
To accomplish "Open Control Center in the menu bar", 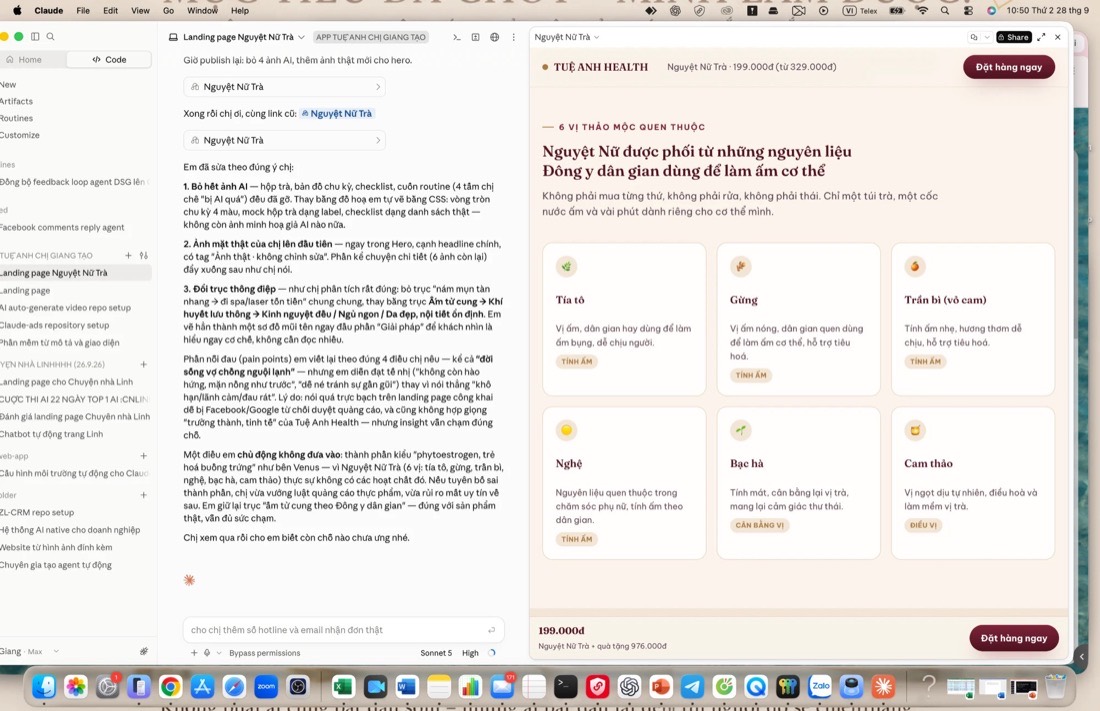I will click(x=968, y=11).
